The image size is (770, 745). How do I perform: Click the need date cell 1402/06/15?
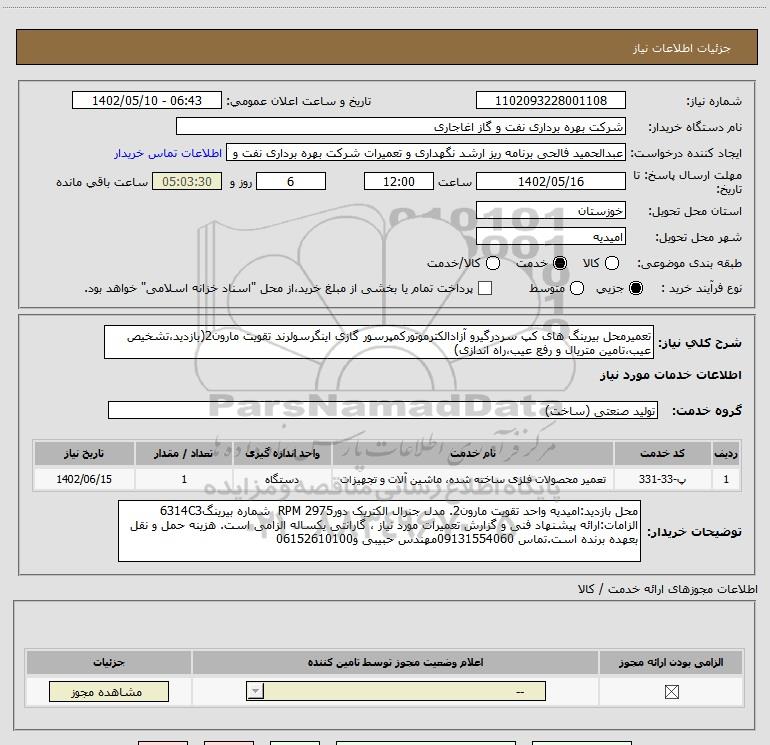coord(84,479)
